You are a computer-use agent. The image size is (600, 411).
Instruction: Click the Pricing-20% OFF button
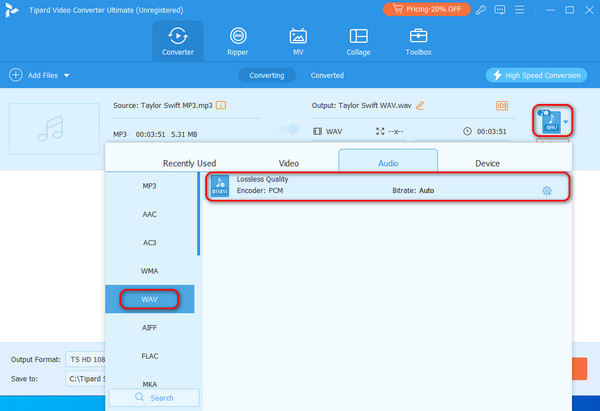[427, 9]
